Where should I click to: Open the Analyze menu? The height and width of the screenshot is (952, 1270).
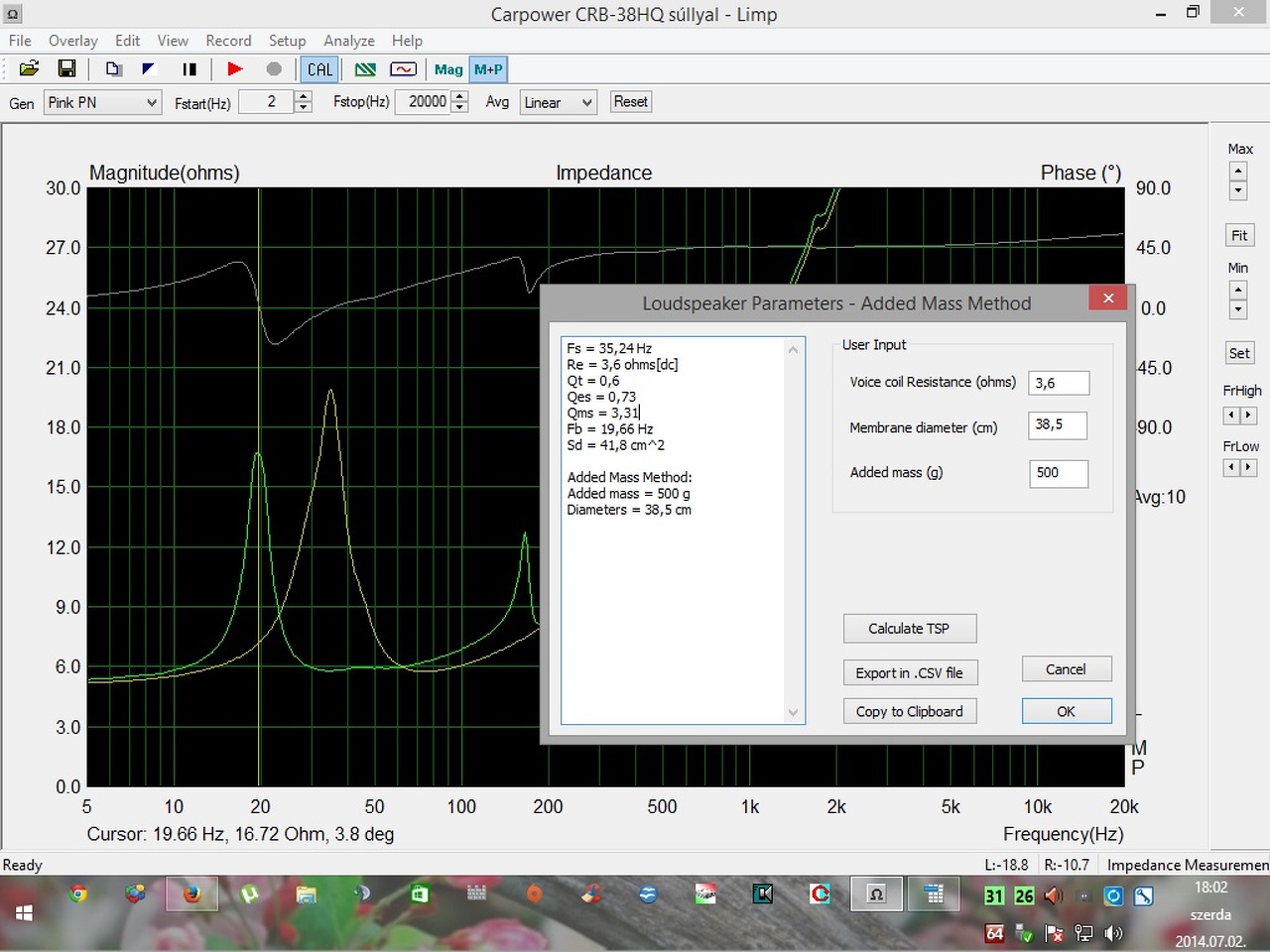click(x=349, y=41)
